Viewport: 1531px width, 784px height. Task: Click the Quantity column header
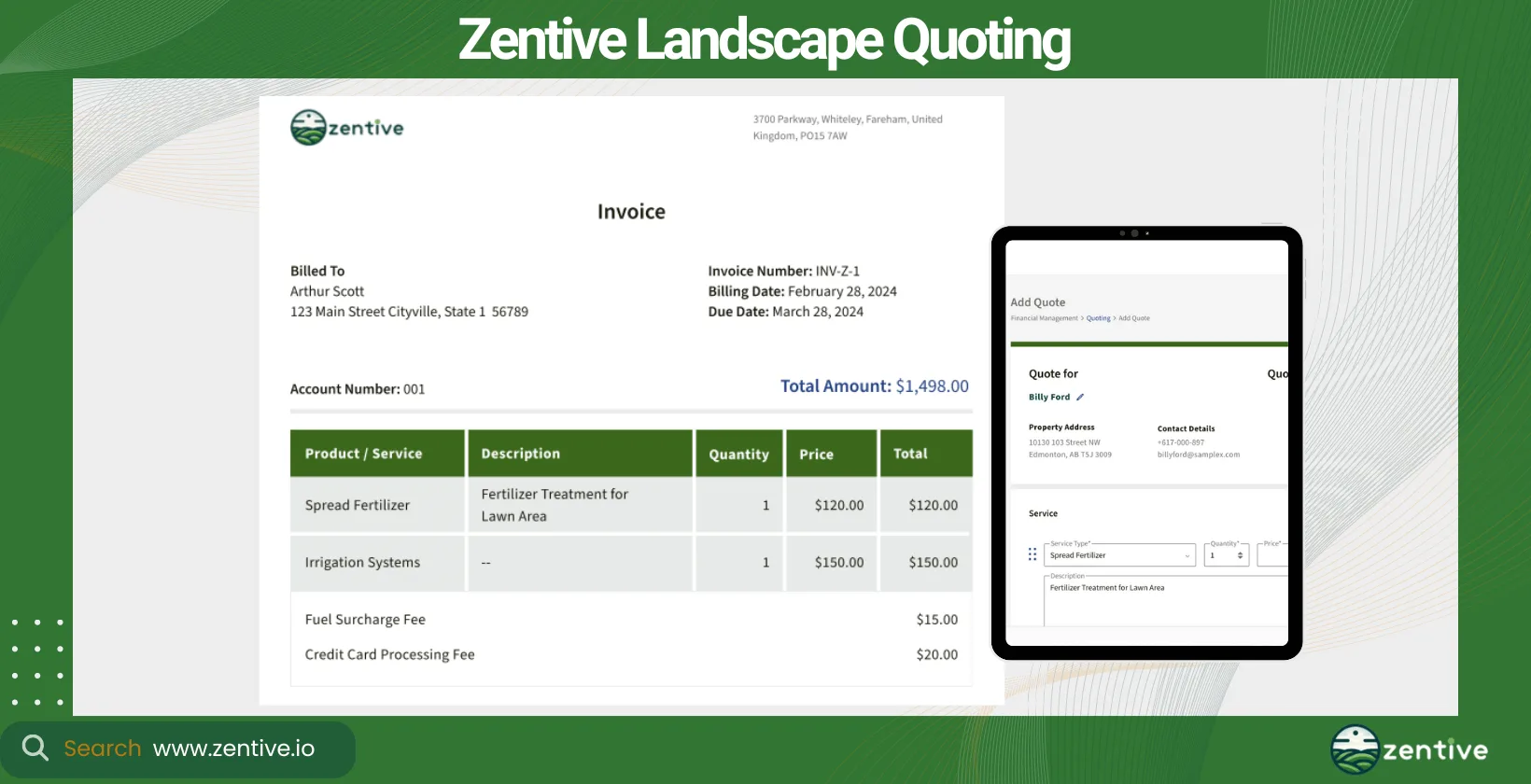(x=738, y=454)
